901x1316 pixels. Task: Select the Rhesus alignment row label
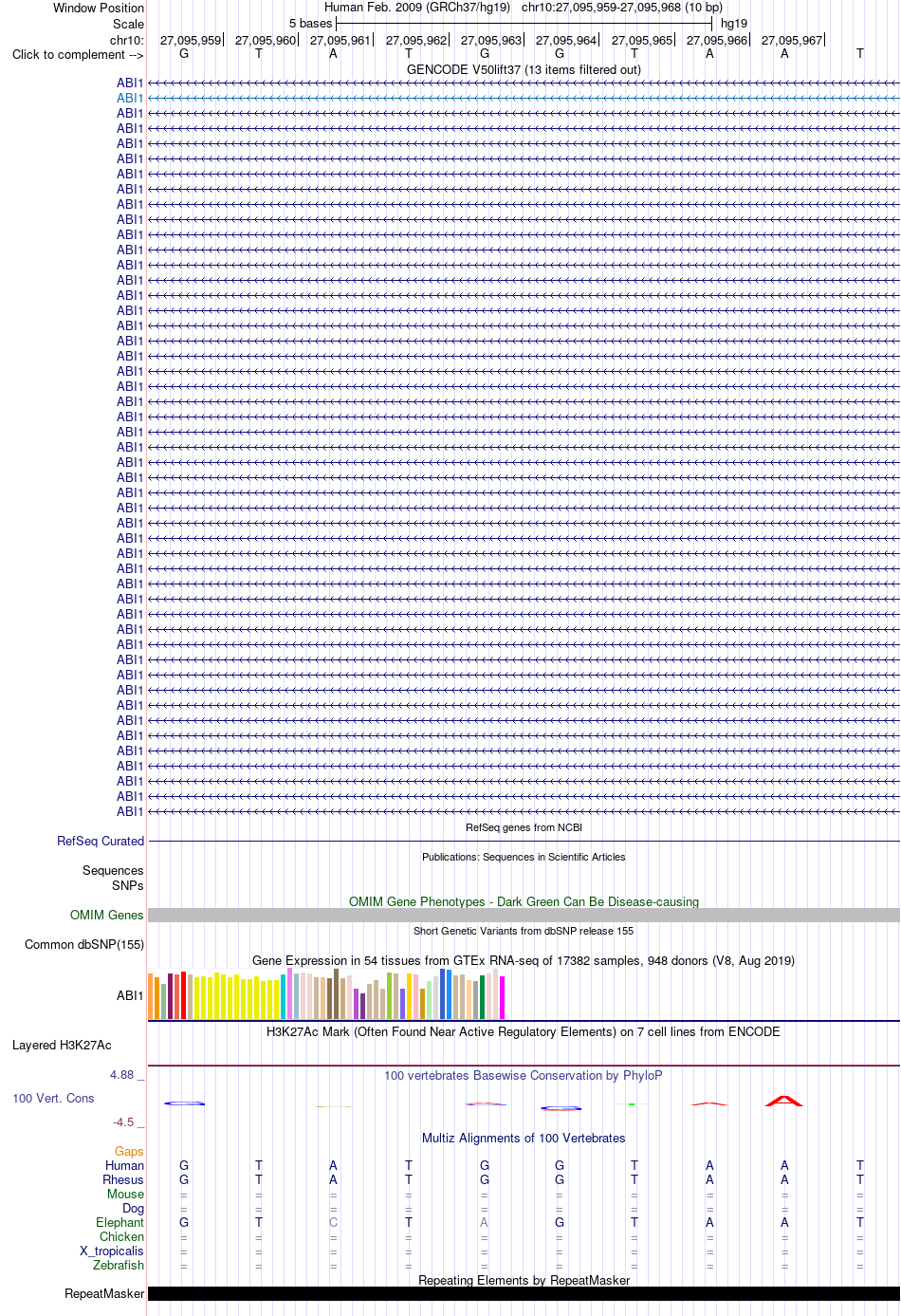coord(123,1179)
